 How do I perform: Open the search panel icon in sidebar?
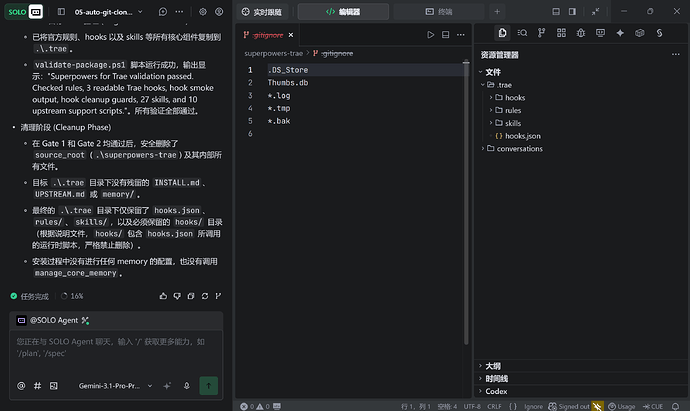click(x=522, y=33)
